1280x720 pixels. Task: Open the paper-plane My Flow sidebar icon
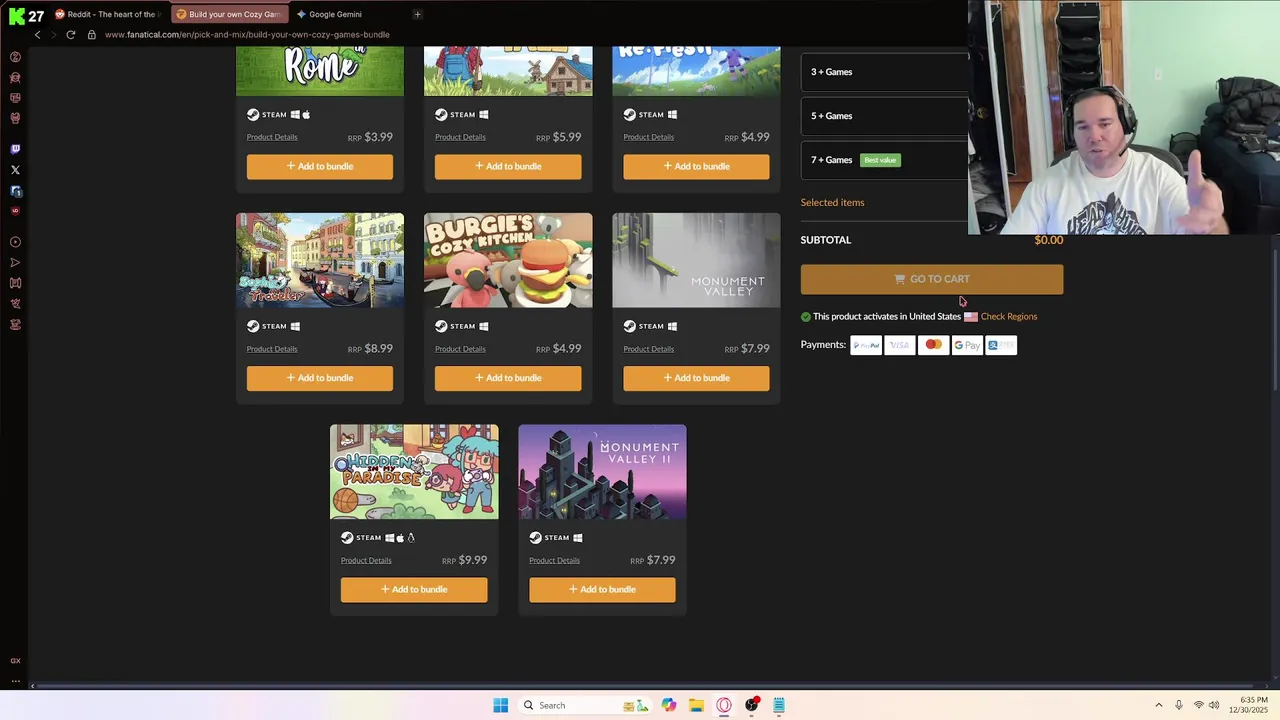tap(15, 263)
